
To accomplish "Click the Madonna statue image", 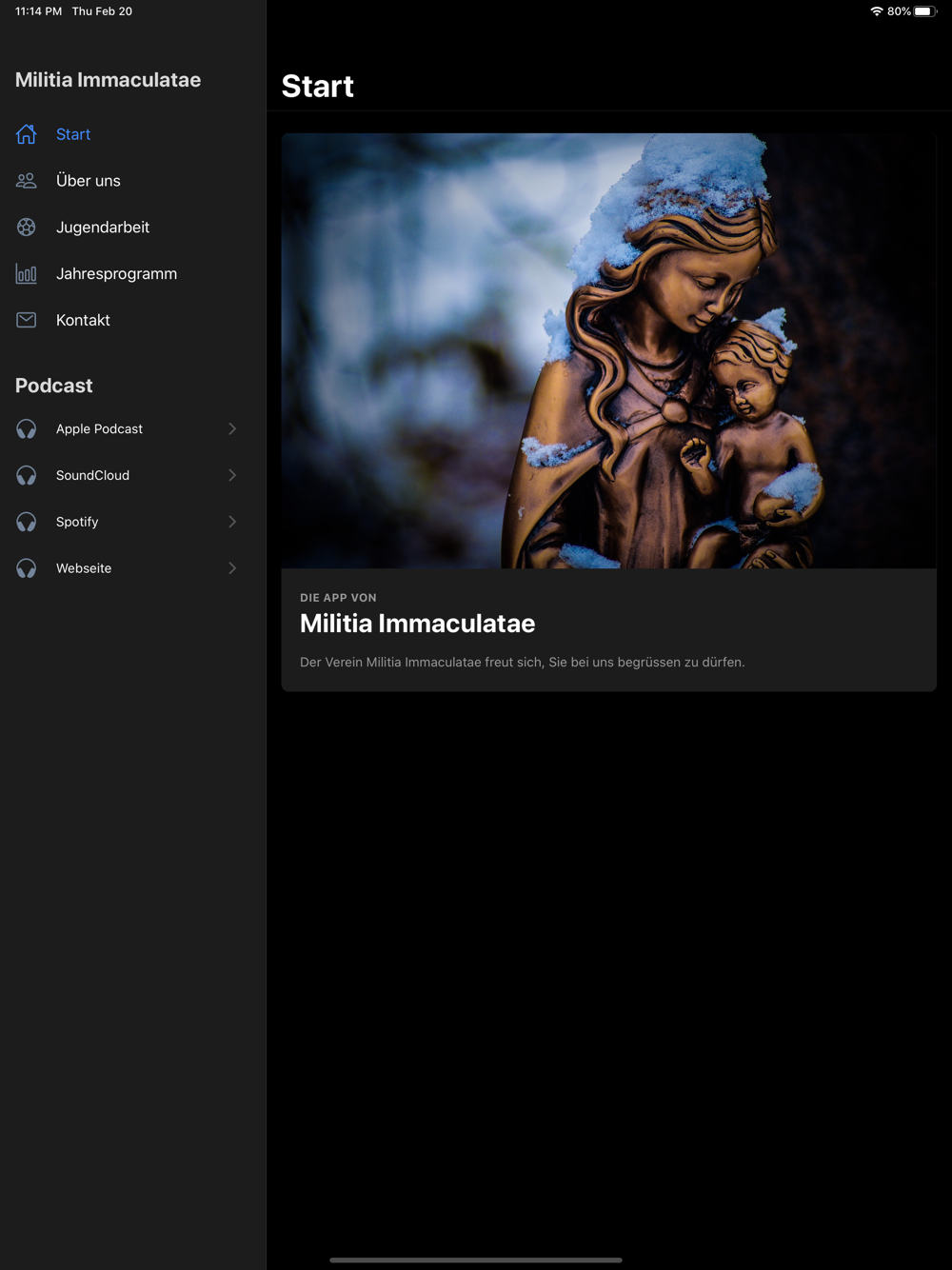I will [x=608, y=350].
